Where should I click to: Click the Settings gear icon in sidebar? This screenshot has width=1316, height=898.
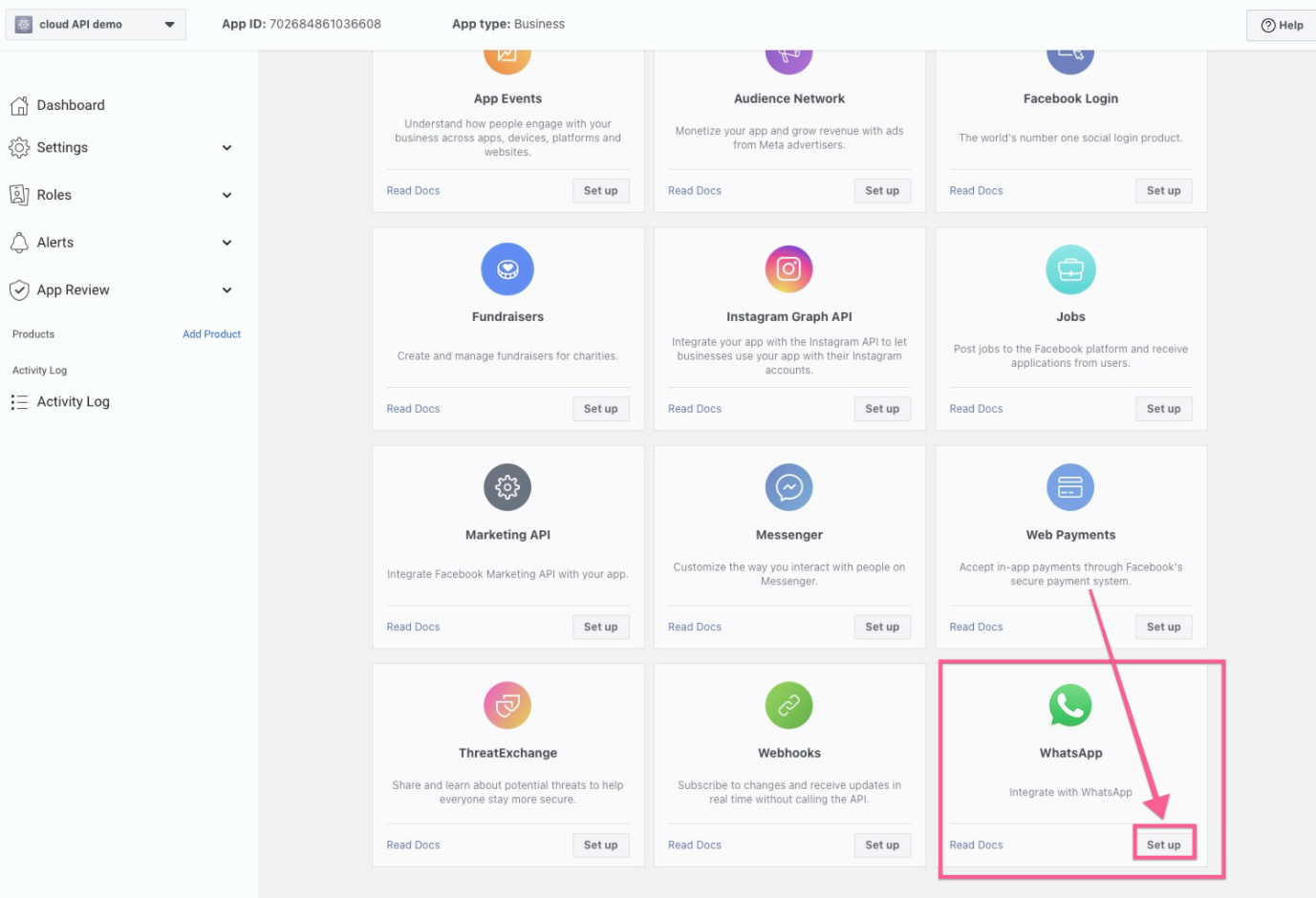(x=19, y=147)
